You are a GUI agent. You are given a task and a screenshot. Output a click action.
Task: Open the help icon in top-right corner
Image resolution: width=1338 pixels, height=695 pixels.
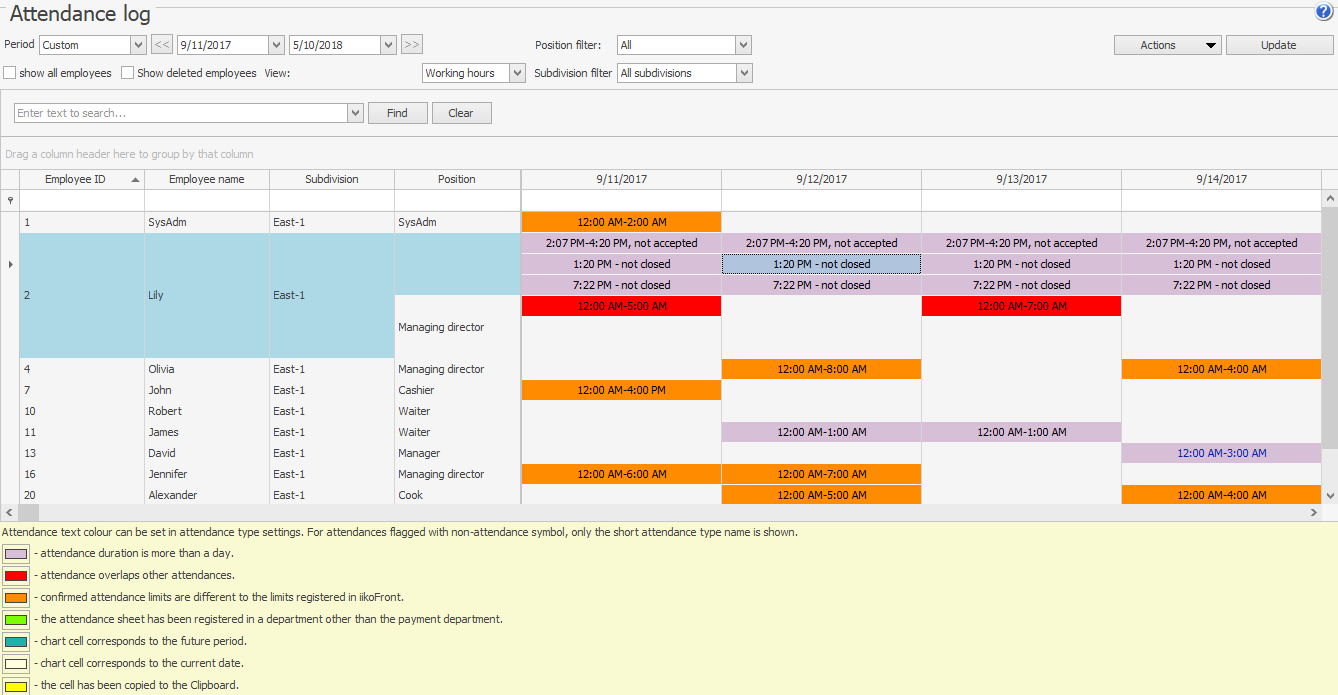[1324, 12]
